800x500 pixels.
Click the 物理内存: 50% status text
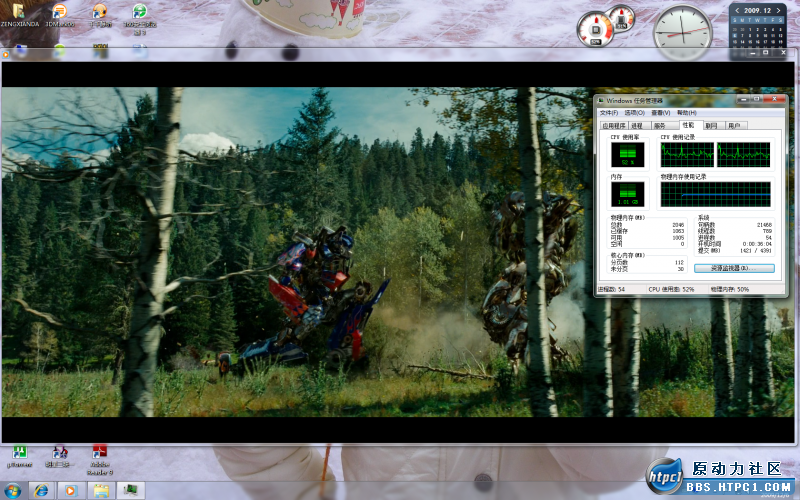(x=730, y=289)
